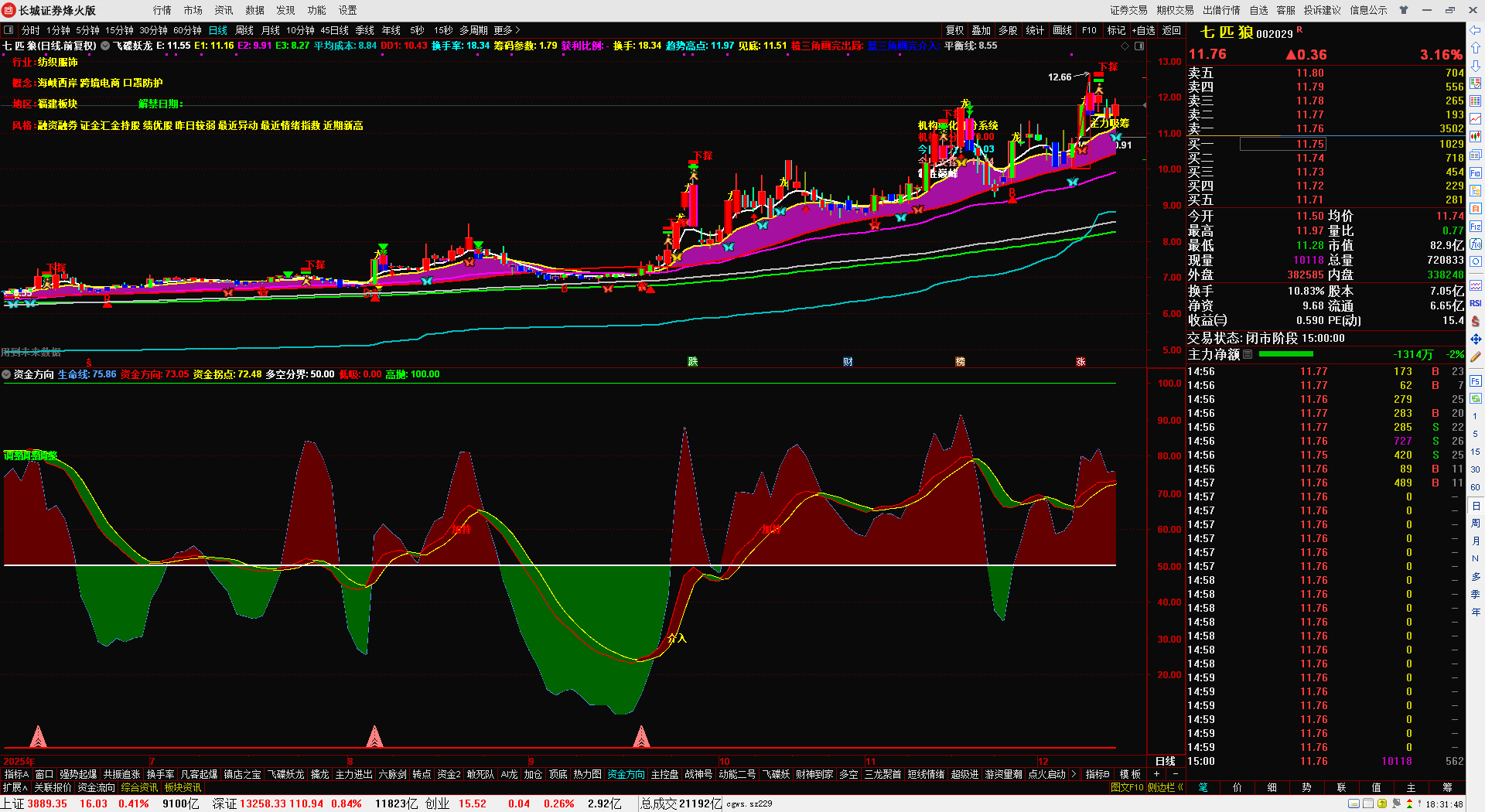Open 投诉建议 feedback link
1485x812 pixels.
coord(1323,10)
